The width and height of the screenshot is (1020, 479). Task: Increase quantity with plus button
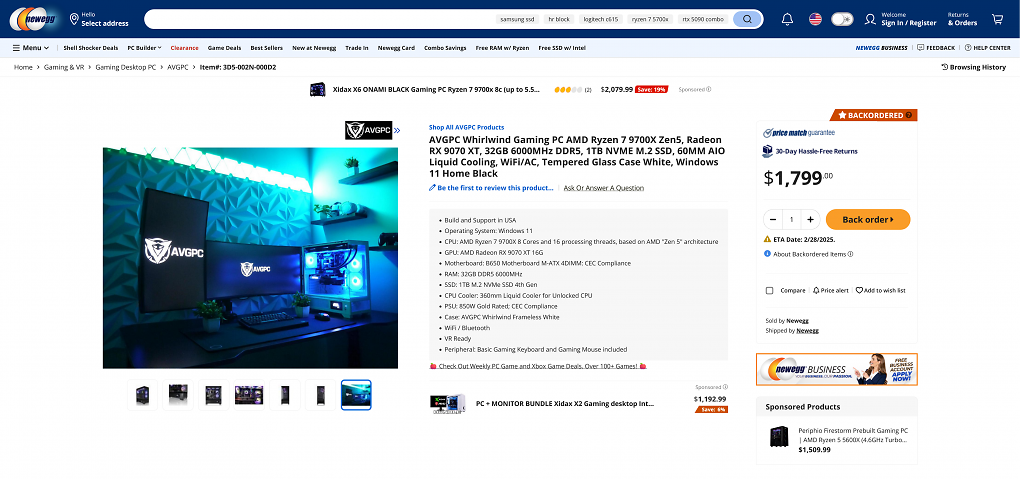click(811, 219)
